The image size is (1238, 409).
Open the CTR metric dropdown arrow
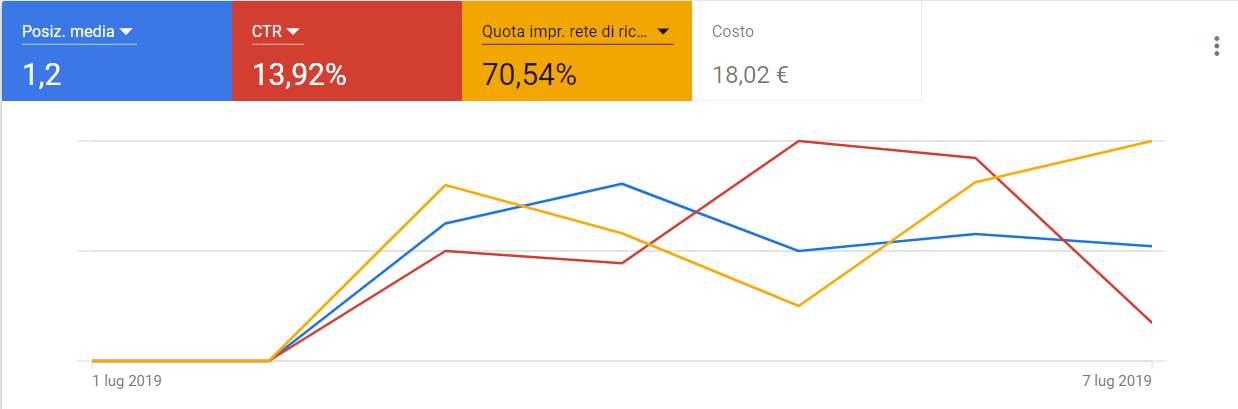coord(293,32)
